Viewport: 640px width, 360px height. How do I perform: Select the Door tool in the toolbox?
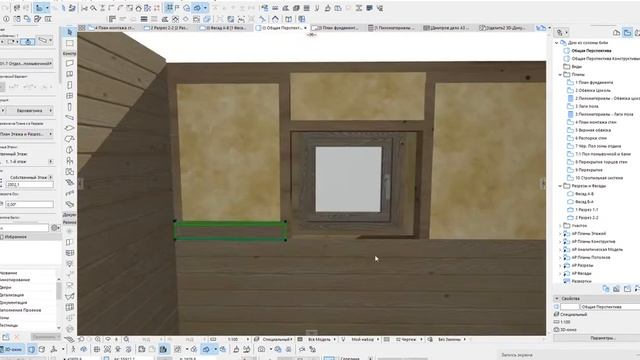click(x=69, y=85)
